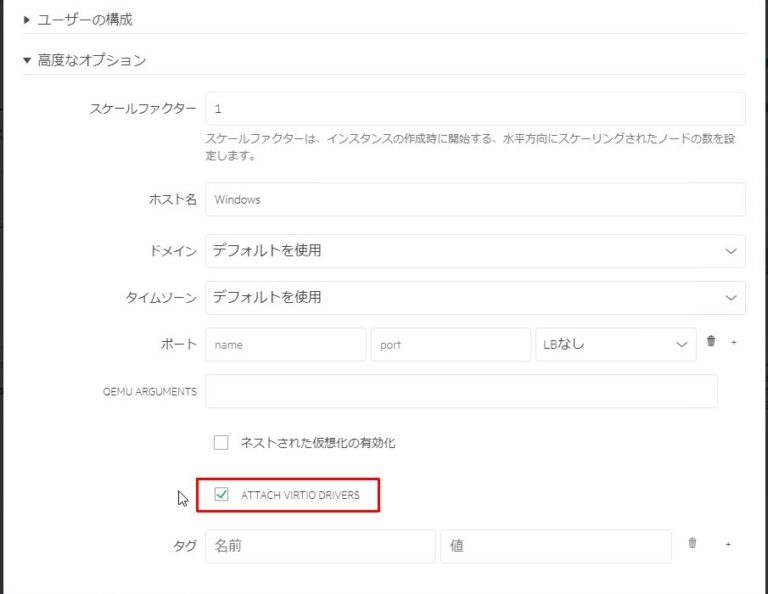Uncheck the ATTACH VIRTIO DRIVERS checkbox
768x594 pixels.
[x=221, y=494]
